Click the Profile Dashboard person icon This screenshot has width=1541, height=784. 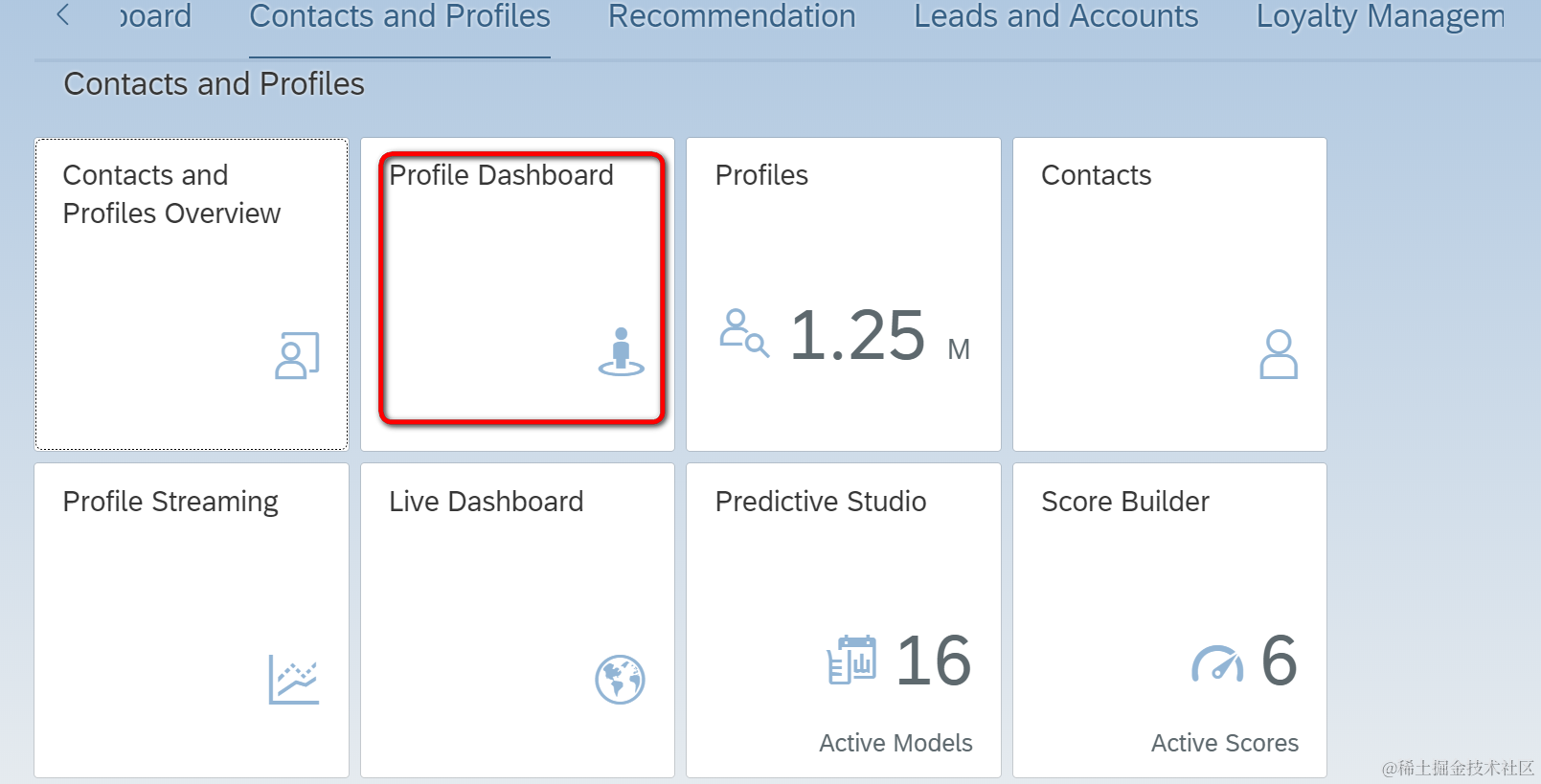pos(622,351)
